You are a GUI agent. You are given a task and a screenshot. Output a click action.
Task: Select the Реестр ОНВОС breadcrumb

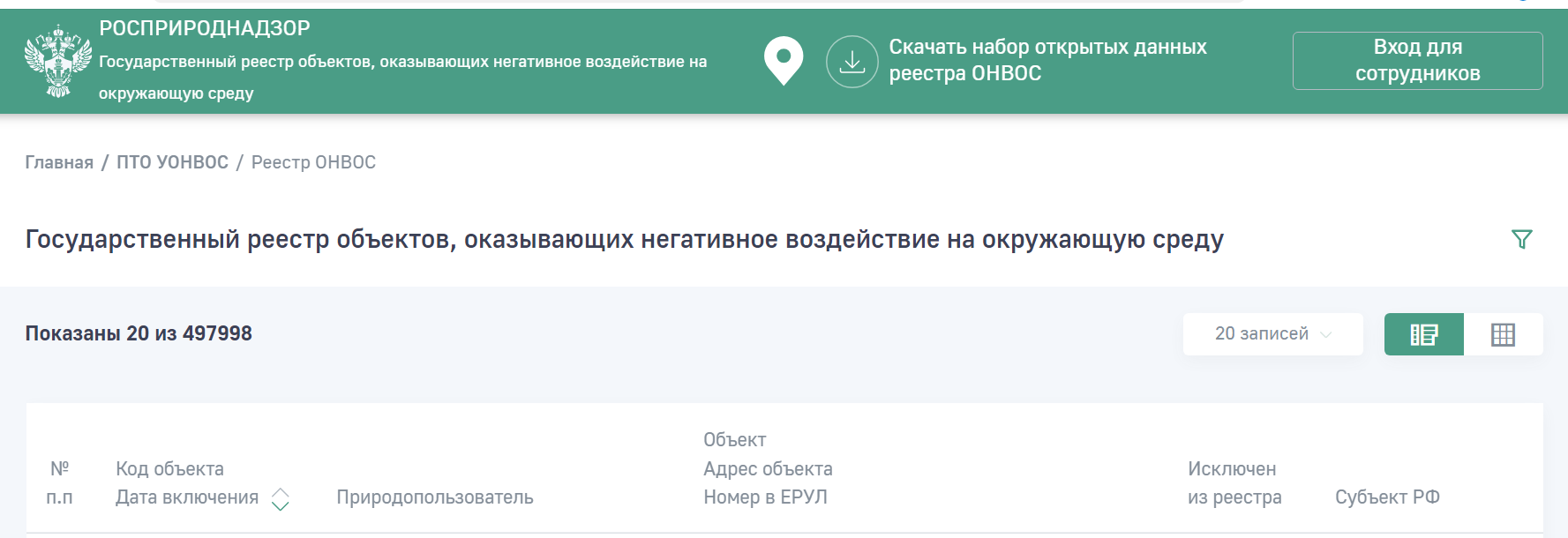pos(313,162)
